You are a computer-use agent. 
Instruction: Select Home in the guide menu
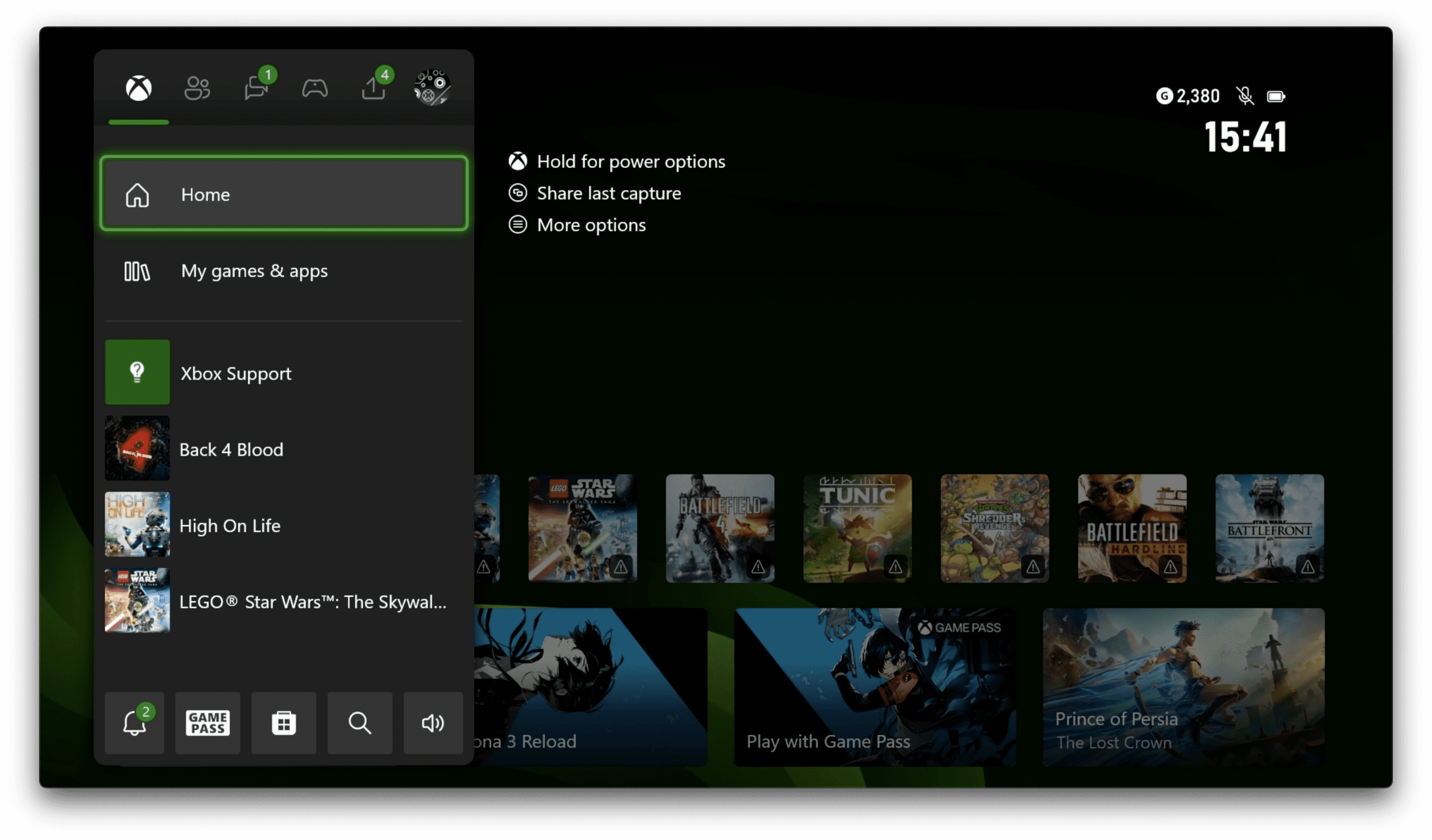pos(284,194)
